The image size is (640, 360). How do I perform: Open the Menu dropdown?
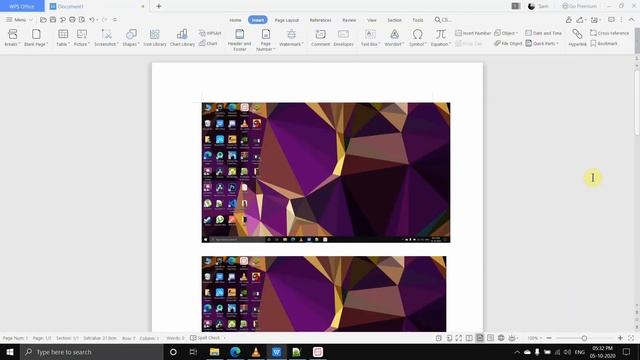(x=19, y=20)
